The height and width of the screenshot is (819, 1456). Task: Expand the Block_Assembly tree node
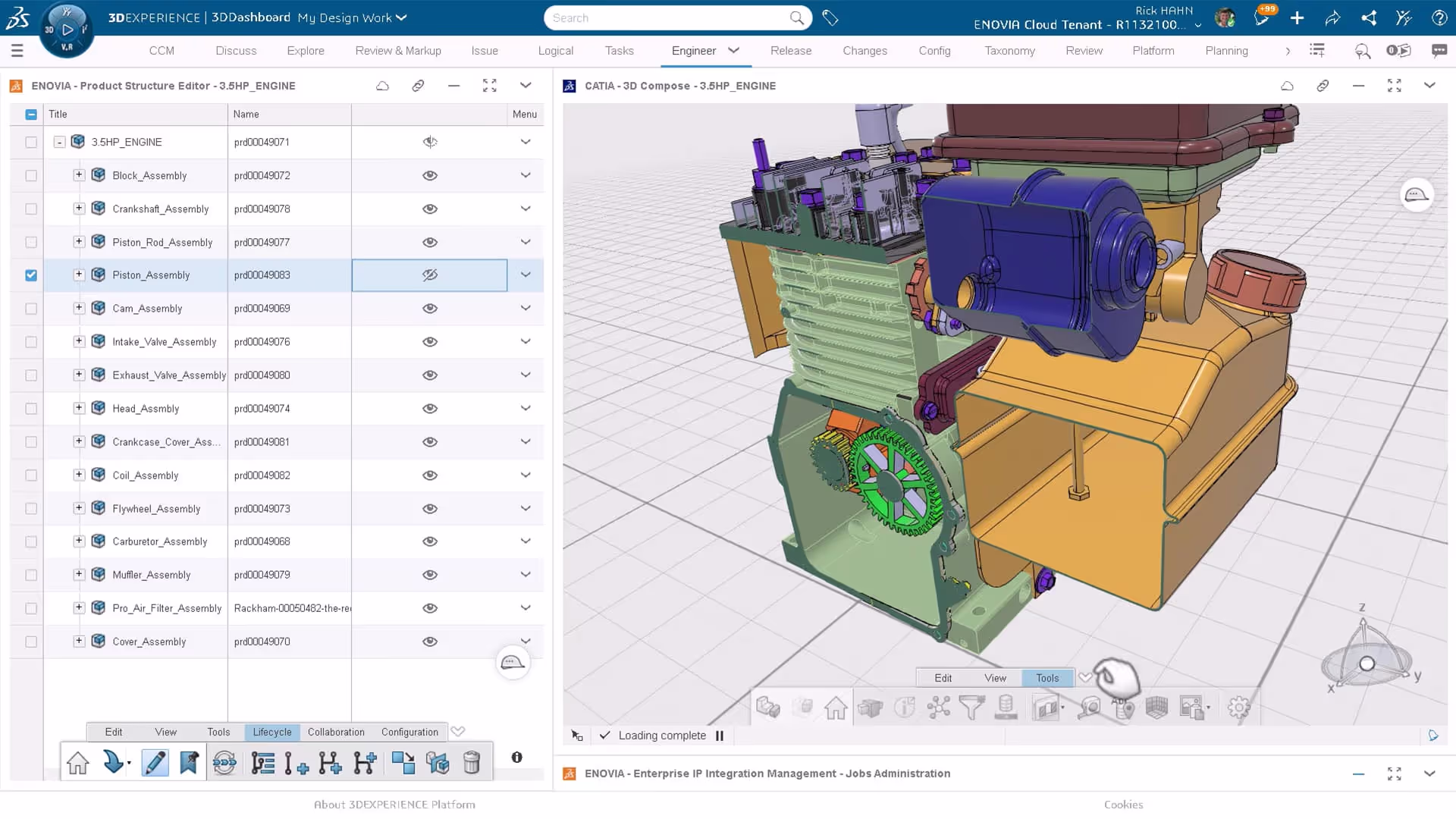79,174
